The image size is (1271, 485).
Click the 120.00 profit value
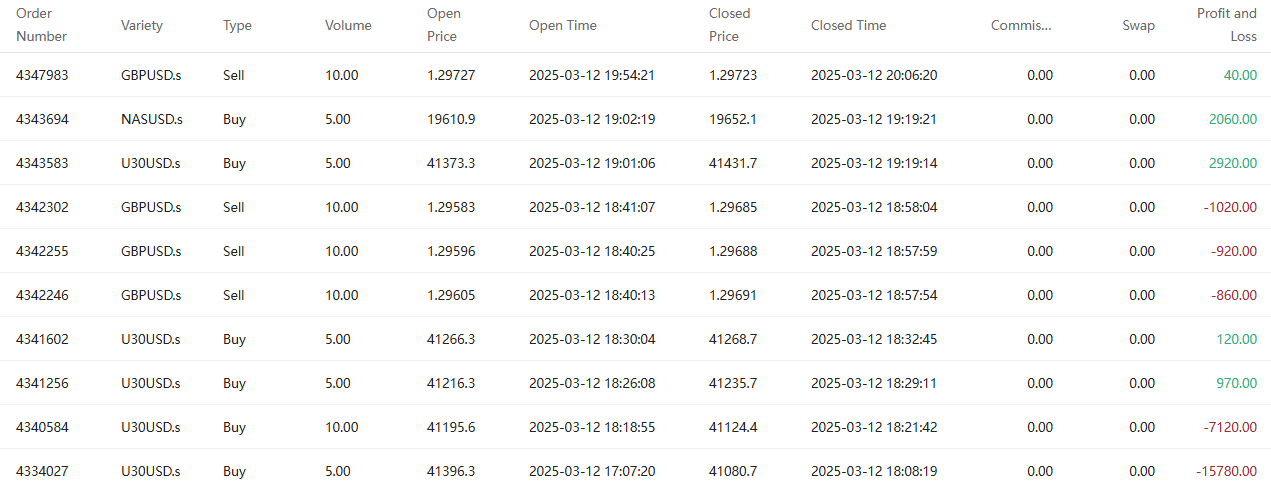click(x=1236, y=339)
